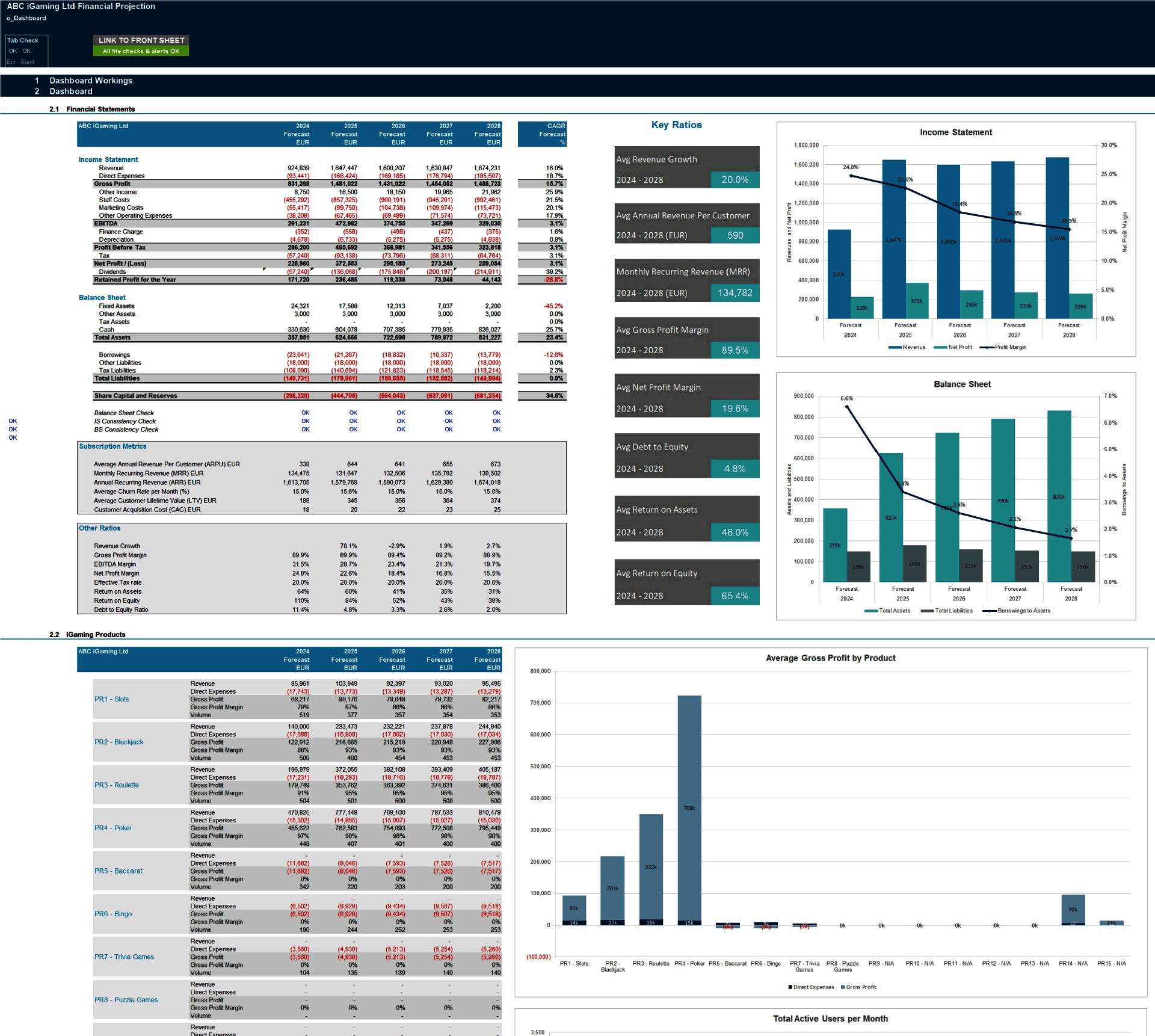
Task: Click the Other Ratios heading
Action: [100, 528]
